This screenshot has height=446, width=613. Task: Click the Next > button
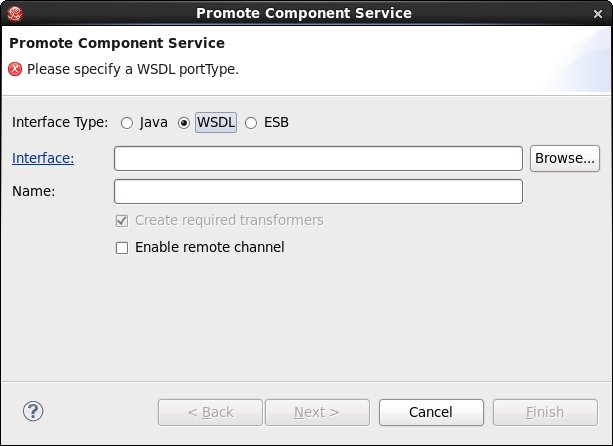point(317,412)
